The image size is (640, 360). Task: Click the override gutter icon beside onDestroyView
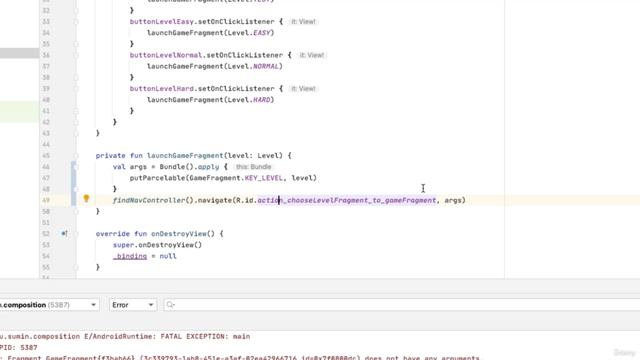[64, 233]
